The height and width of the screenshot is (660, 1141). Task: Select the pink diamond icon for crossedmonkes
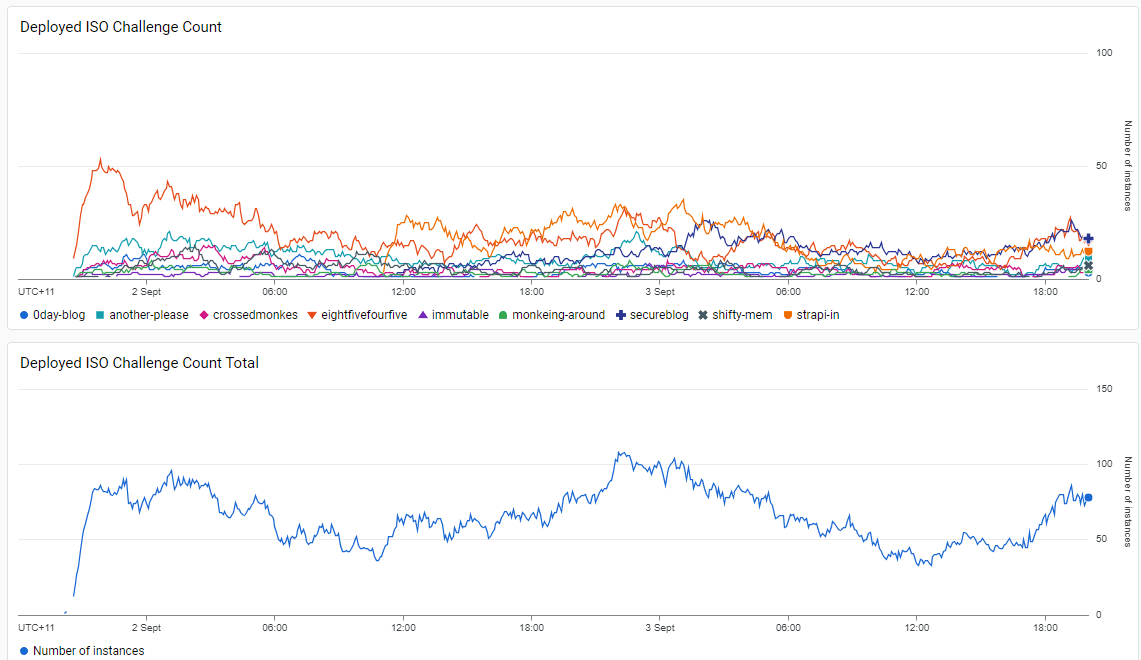[x=204, y=315]
